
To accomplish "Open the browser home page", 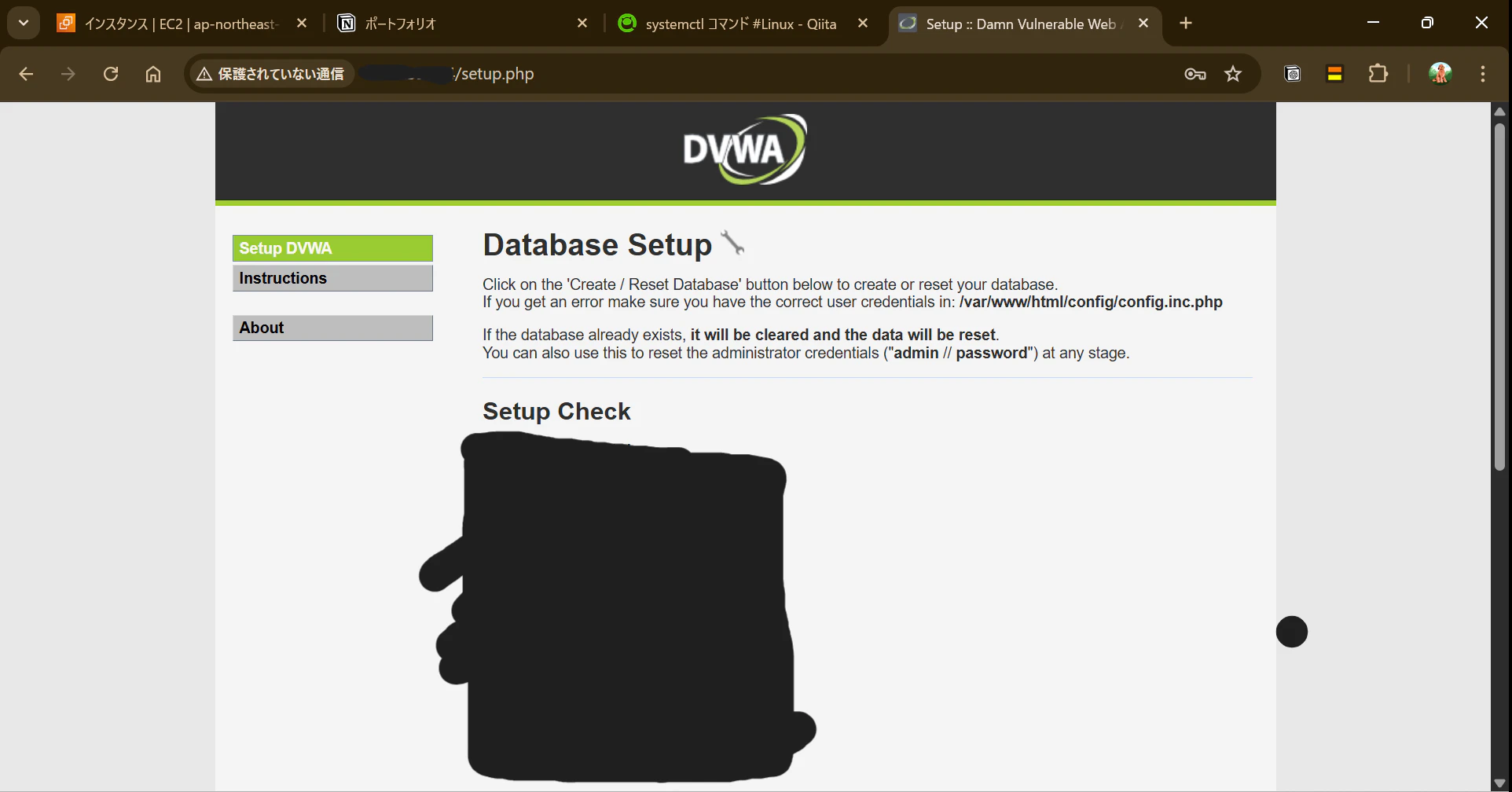I will [x=153, y=74].
